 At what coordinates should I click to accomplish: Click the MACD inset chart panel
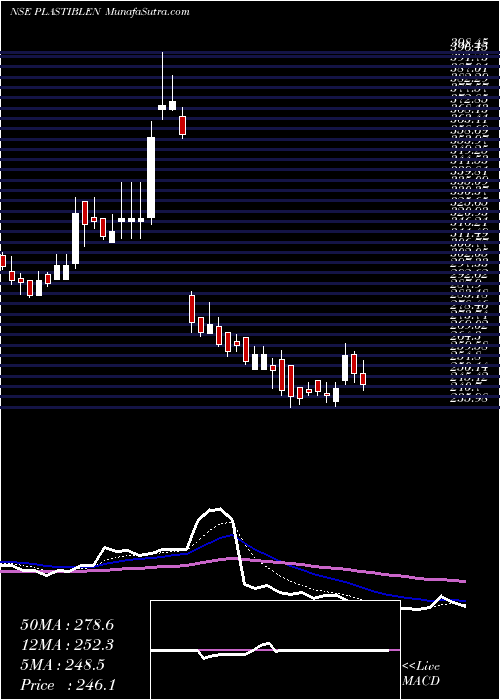point(275,650)
